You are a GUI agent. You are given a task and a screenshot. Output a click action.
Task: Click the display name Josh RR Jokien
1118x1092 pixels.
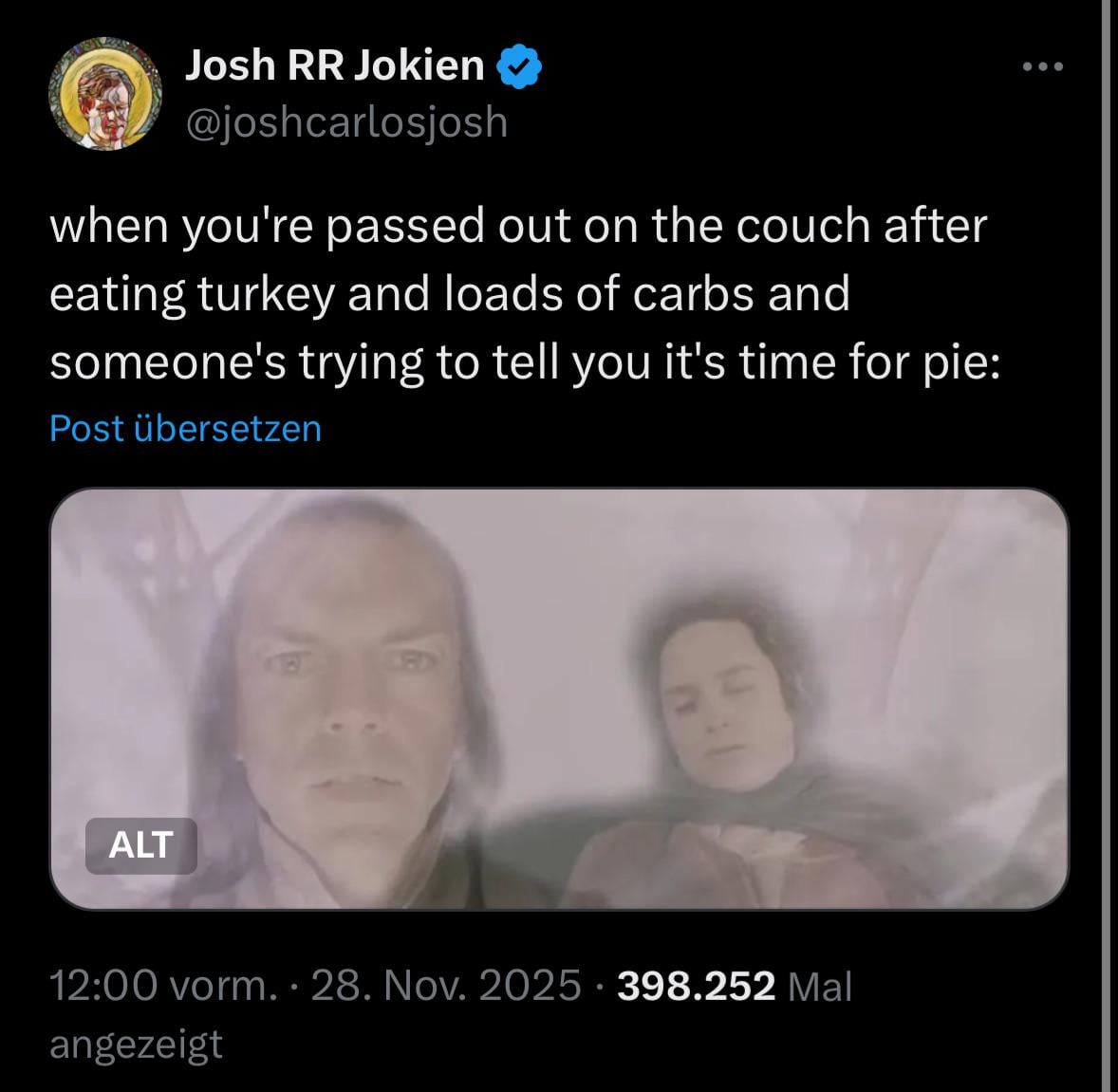coord(334,65)
